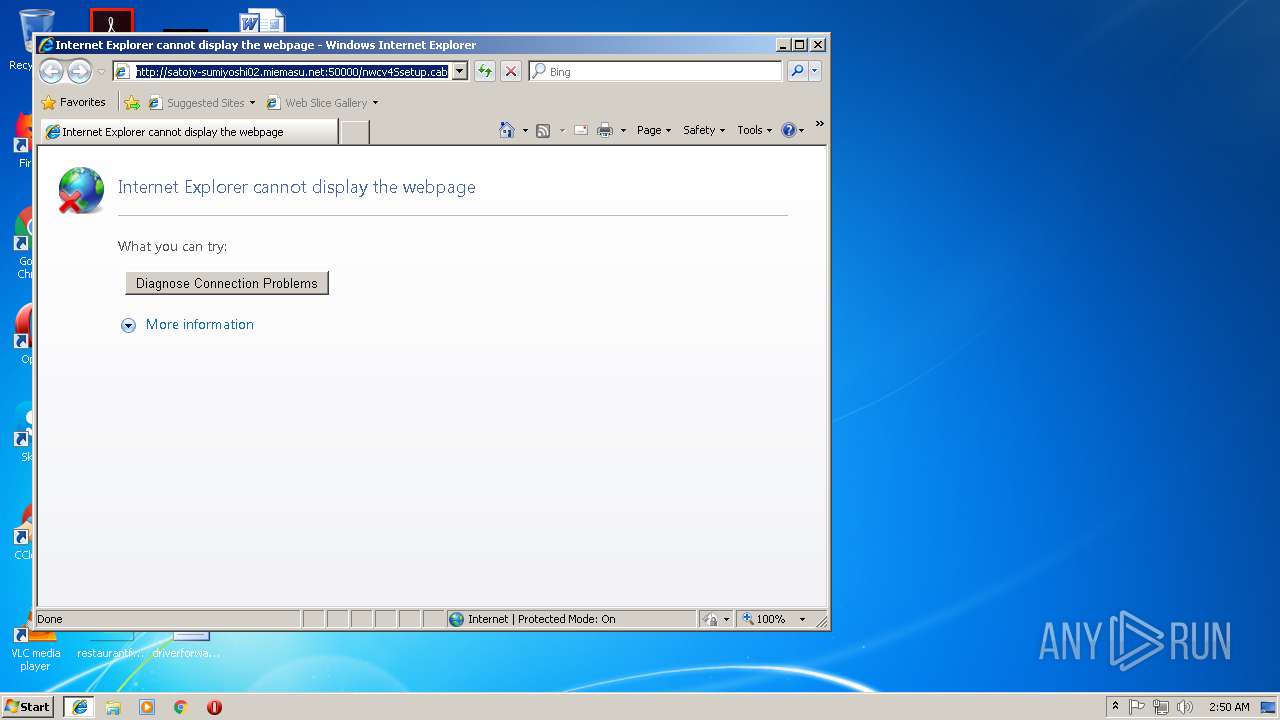
Task: Open the Help question mark menu
Action: tap(793, 130)
